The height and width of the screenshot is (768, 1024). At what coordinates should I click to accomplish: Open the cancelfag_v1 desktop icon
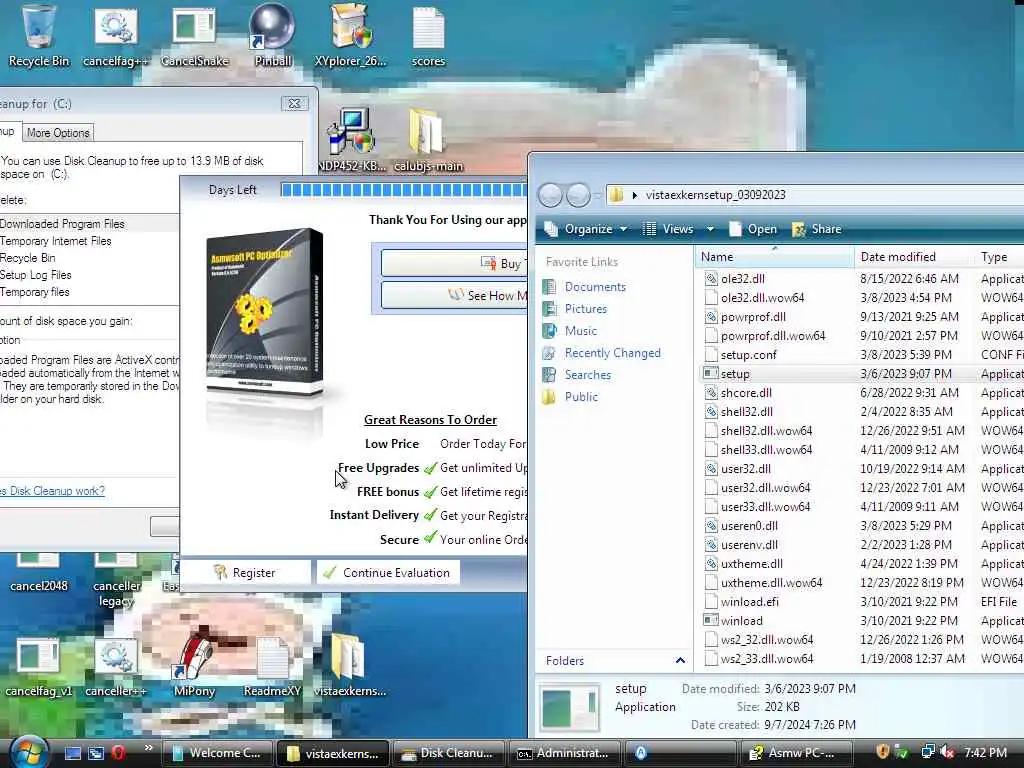coord(38,666)
